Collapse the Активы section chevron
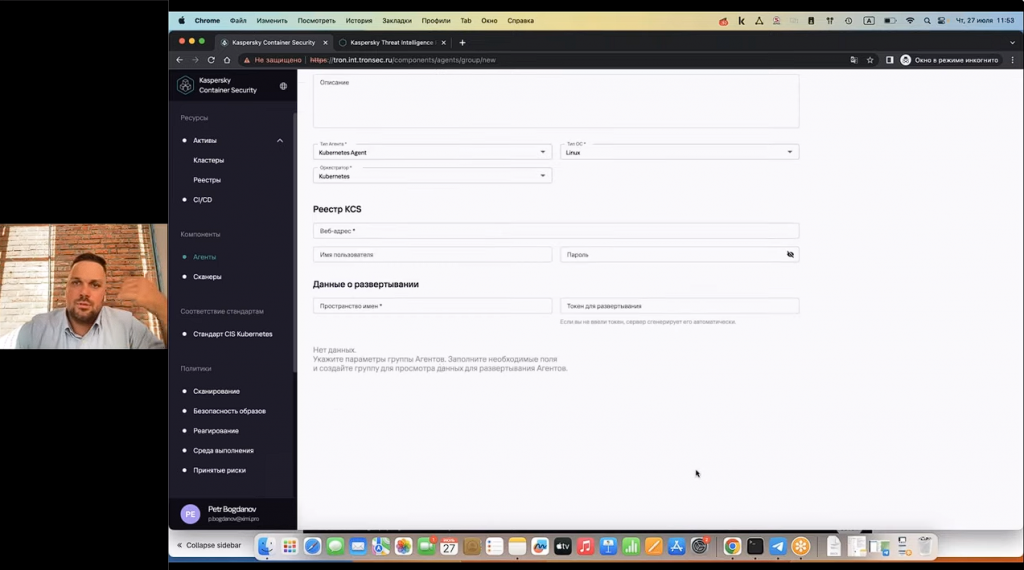The width and height of the screenshot is (1024, 570). [x=280, y=140]
